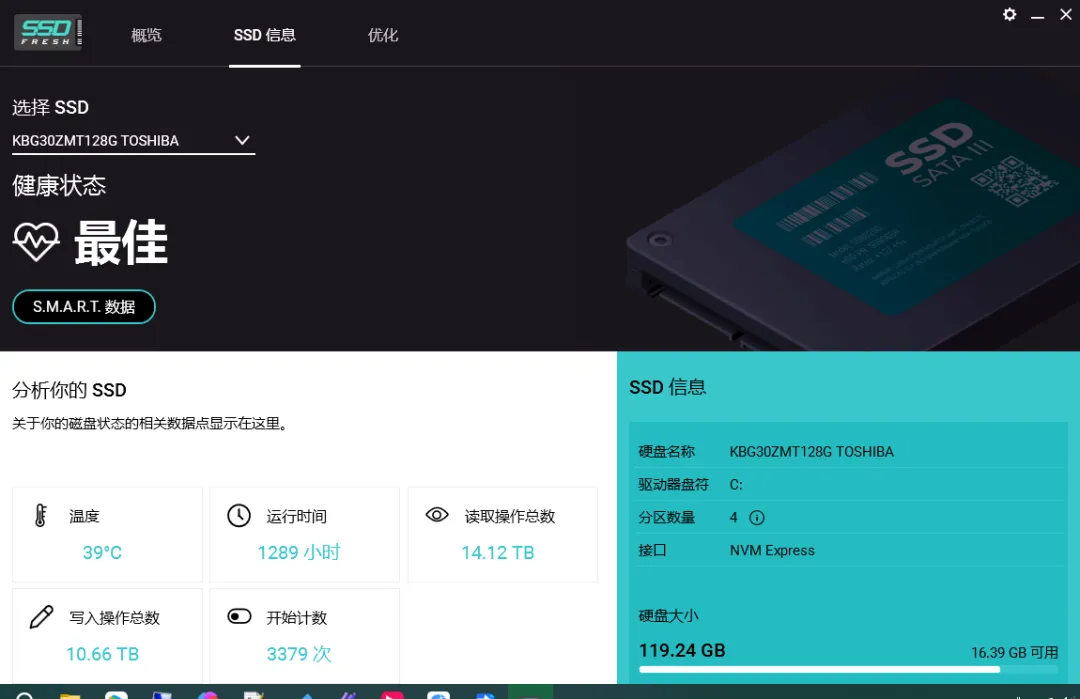Minimize the SSD Fresh window
Image resolution: width=1080 pixels, height=699 pixels.
pos(1037,15)
